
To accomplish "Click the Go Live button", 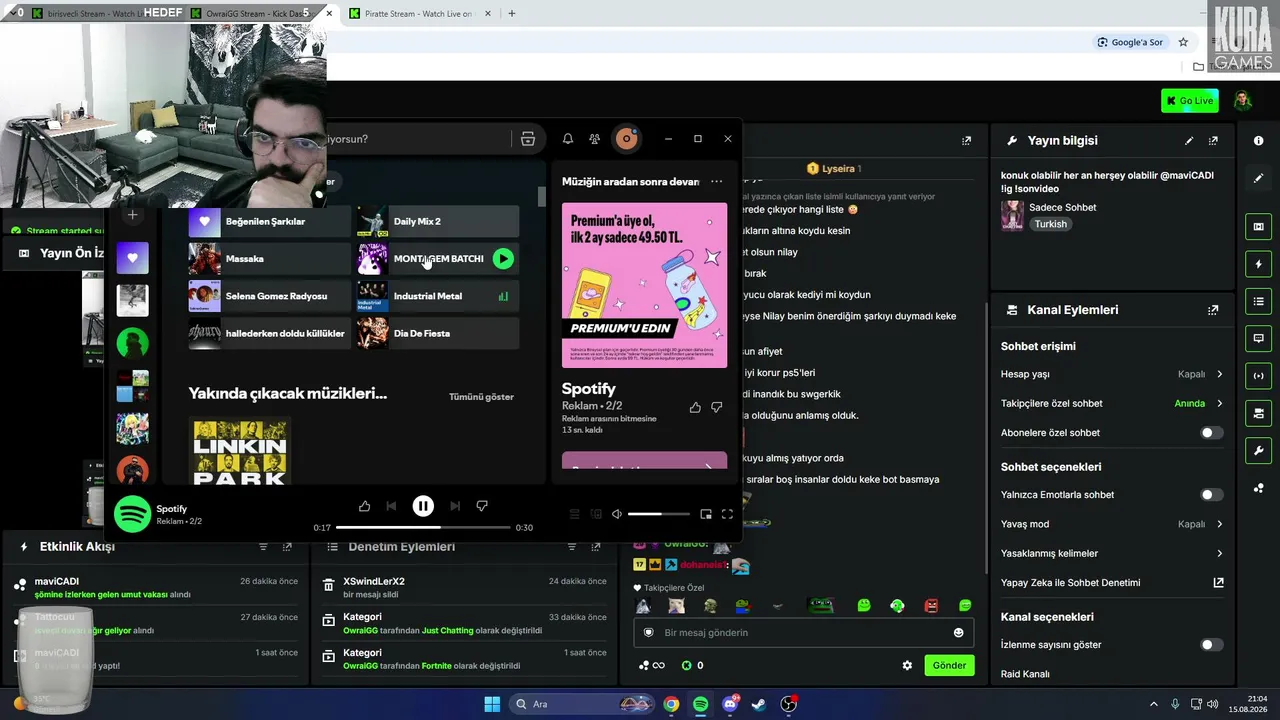I will click(1189, 100).
